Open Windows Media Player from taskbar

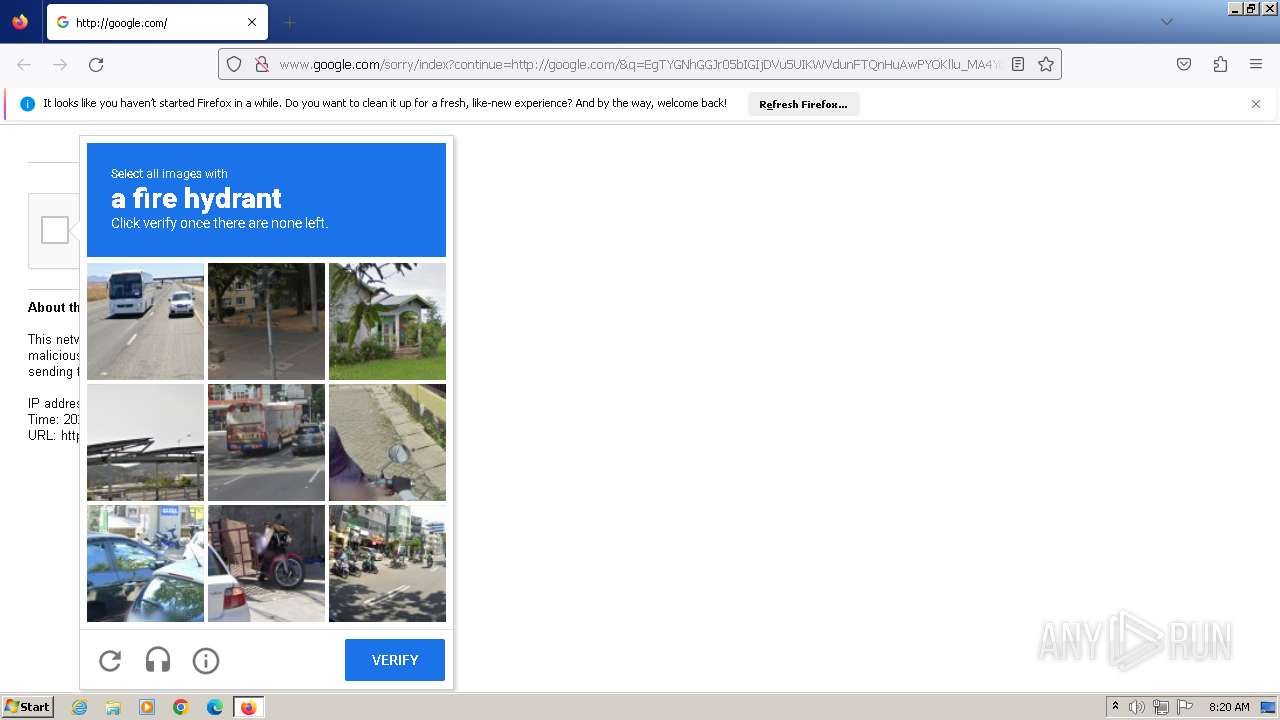[147, 707]
